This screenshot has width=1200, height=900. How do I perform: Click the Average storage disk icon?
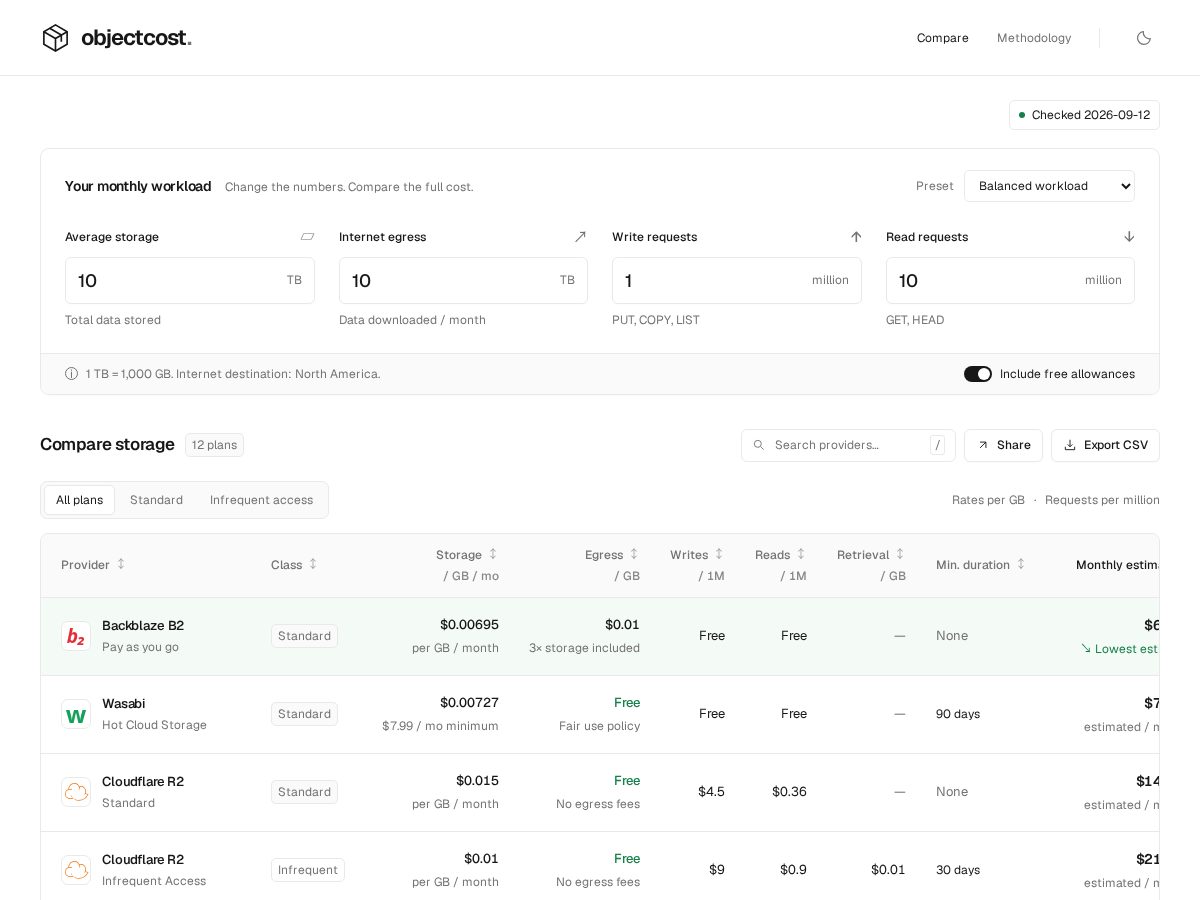click(x=307, y=237)
